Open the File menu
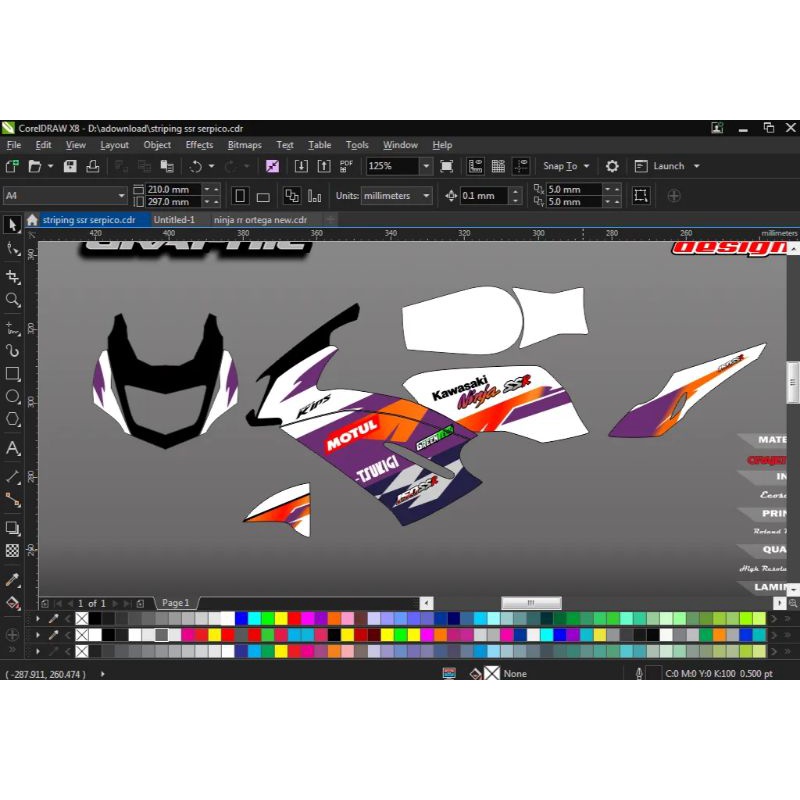This screenshot has height=800, width=800. pos(14,145)
